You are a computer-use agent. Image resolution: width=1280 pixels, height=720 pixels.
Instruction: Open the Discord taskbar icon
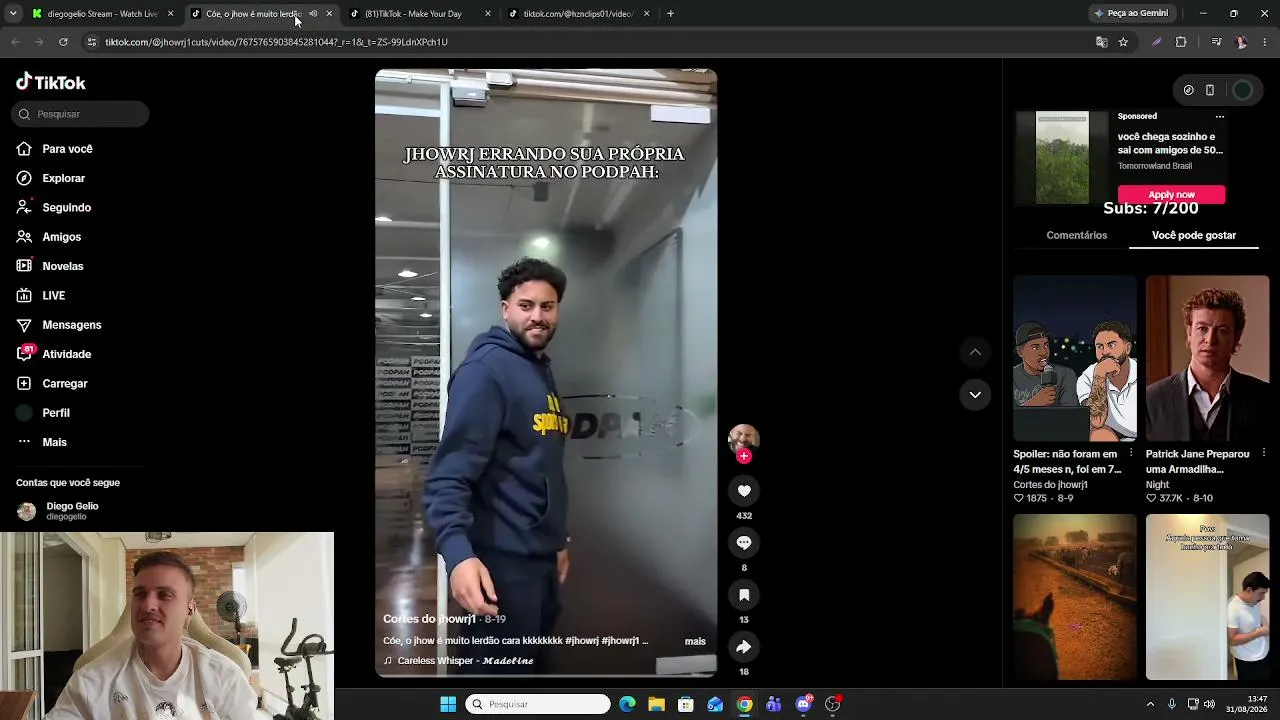[x=803, y=704]
